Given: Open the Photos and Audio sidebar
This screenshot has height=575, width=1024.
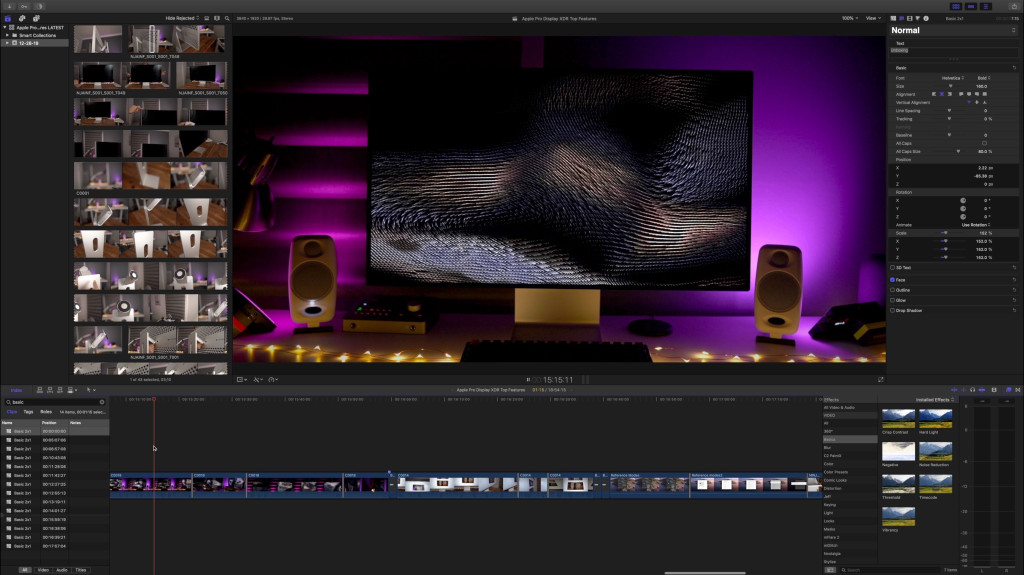Looking at the screenshot, I should (22, 18).
